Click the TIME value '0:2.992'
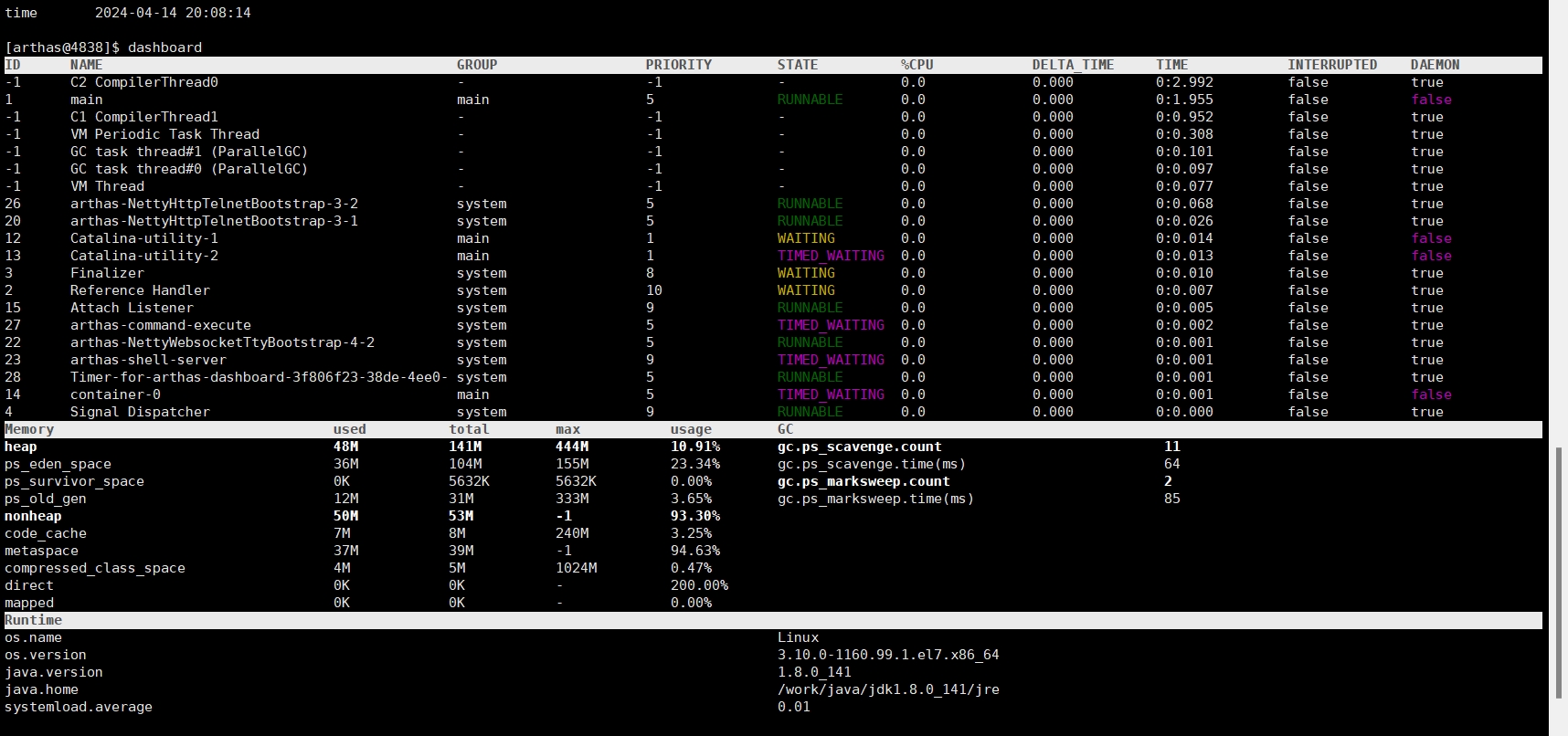 pos(1184,82)
